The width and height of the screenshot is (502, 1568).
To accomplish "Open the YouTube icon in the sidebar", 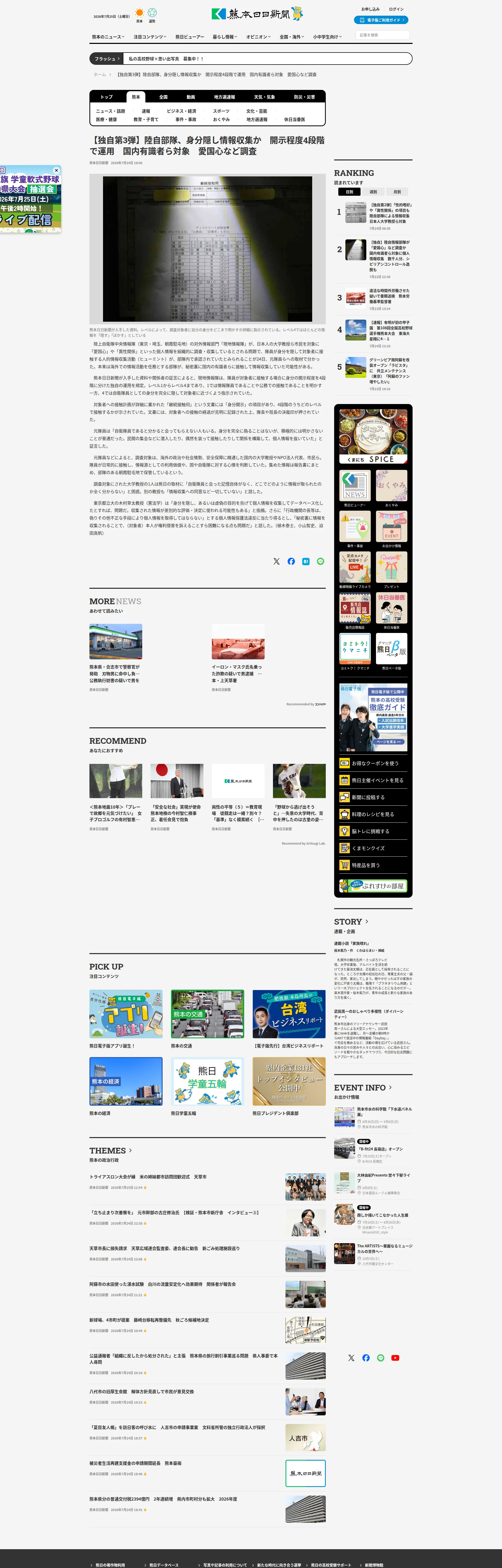I will pos(395,1358).
